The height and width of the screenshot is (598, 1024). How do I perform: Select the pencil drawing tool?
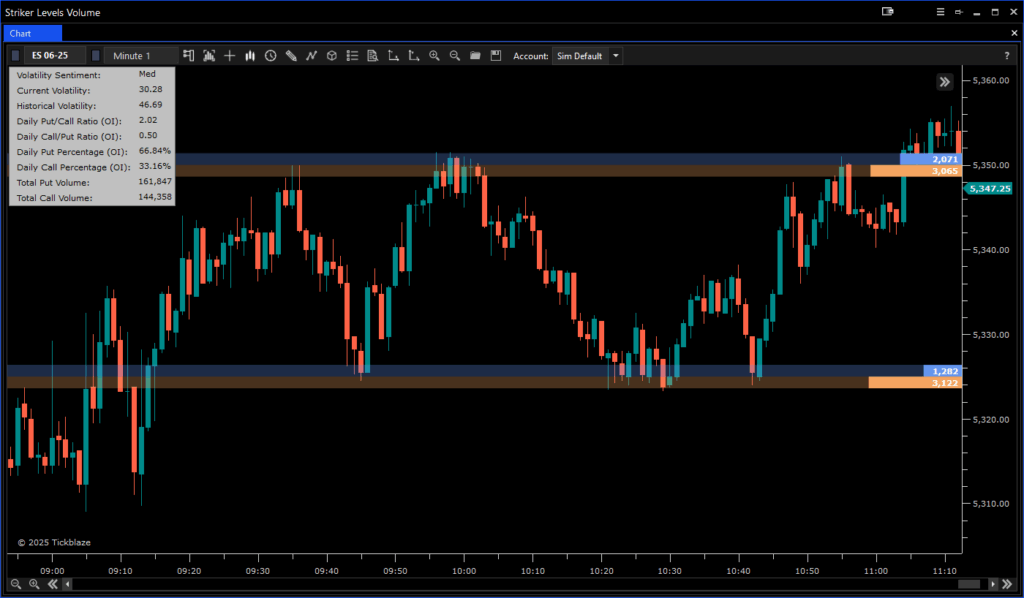click(291, 56)
